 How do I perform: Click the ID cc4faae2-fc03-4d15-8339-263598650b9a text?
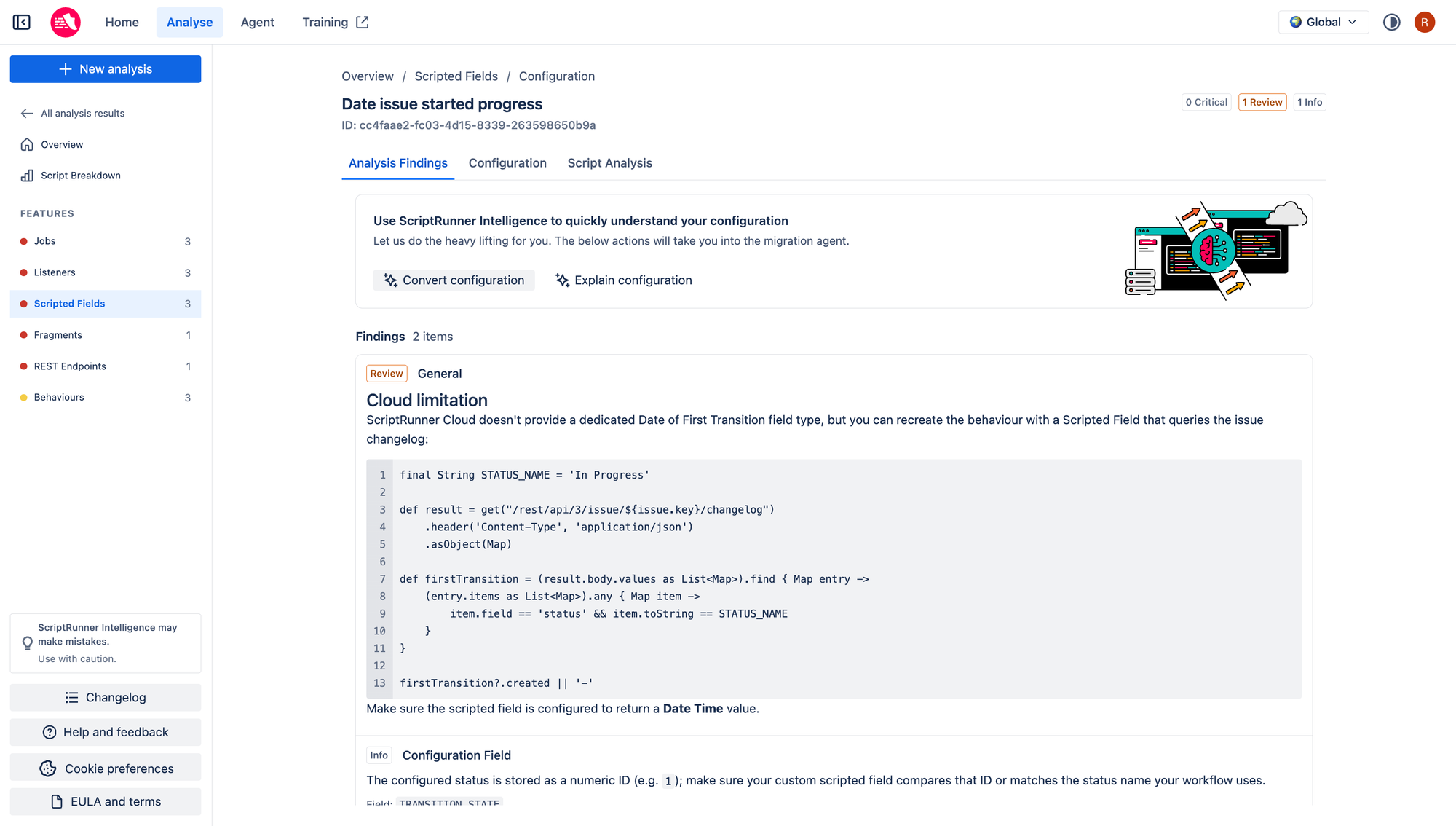coord(469,125)
